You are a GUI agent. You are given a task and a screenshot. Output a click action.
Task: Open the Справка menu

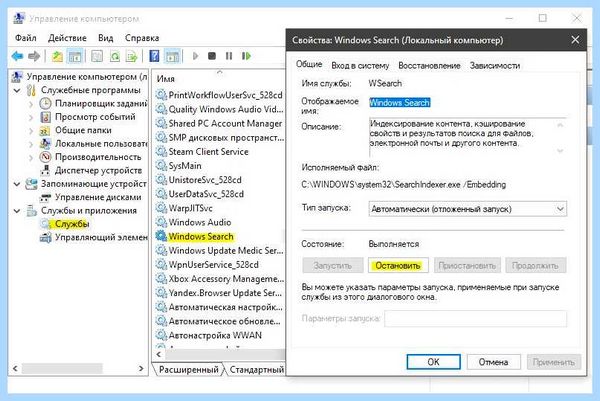click(142, 38)
